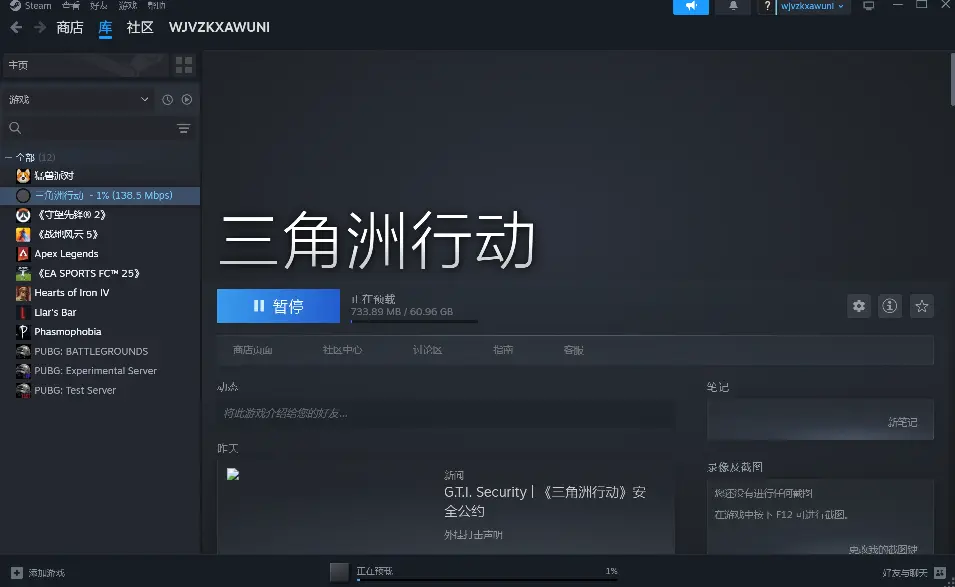Pause the download with the blue button
Screen dimensions: 955x587
point(278,306)
